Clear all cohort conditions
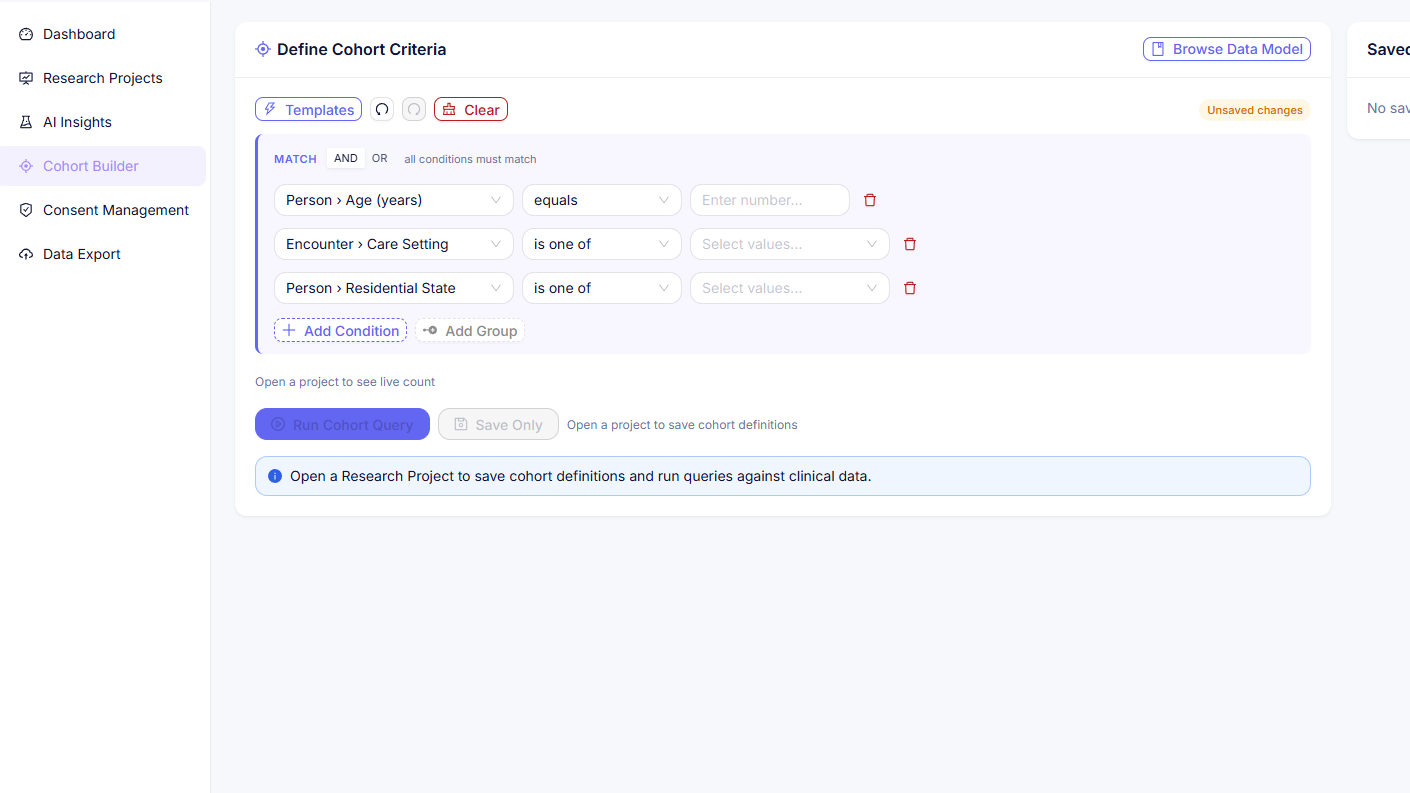 coord(471,109)
